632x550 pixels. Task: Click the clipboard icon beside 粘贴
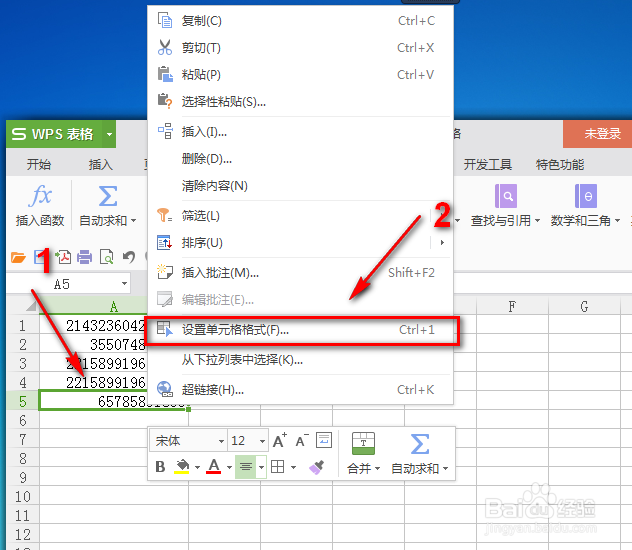(x=165, y=74)
